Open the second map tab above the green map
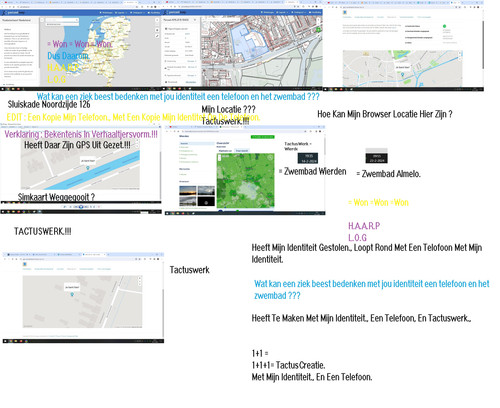This screenshot has width=500, height=408. pos(241,151)
